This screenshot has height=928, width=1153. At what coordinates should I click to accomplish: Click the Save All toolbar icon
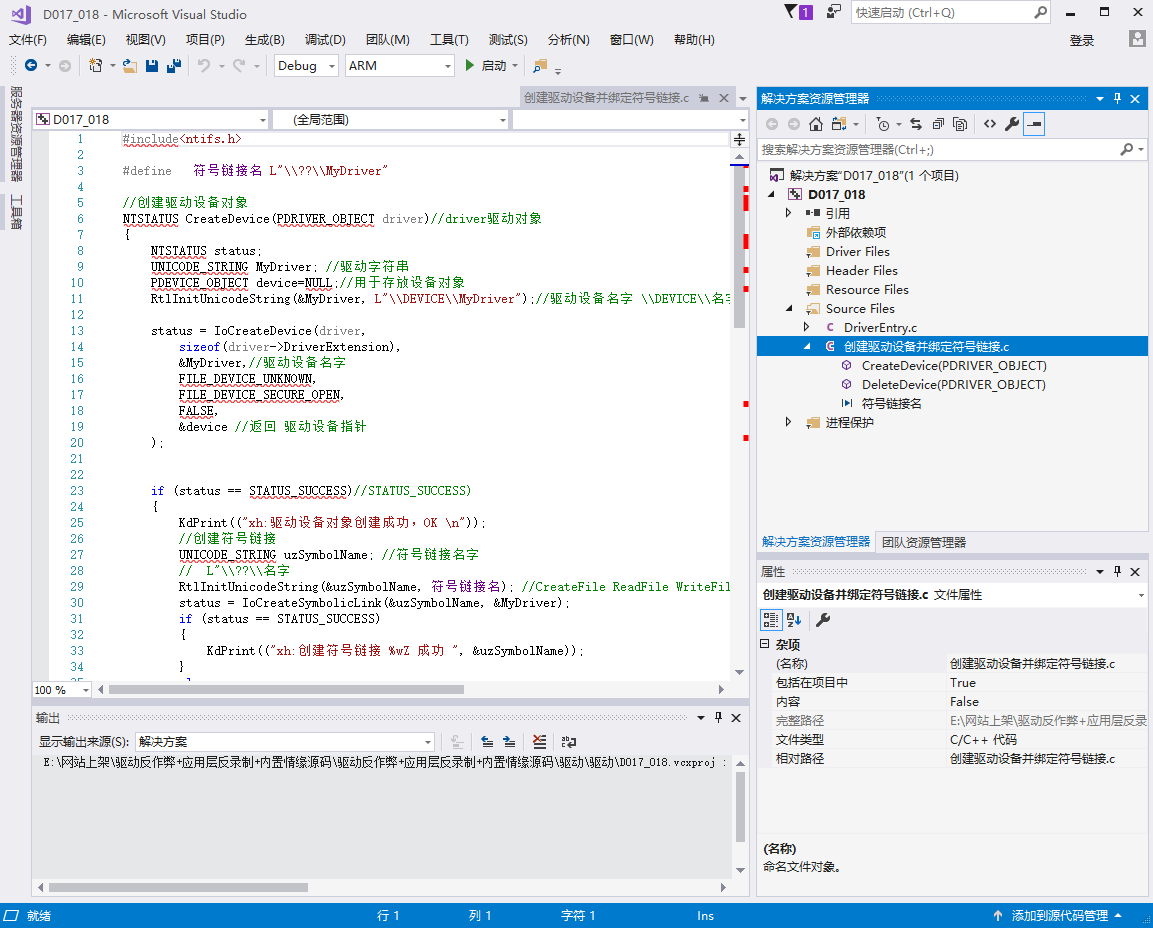(174, 66)
